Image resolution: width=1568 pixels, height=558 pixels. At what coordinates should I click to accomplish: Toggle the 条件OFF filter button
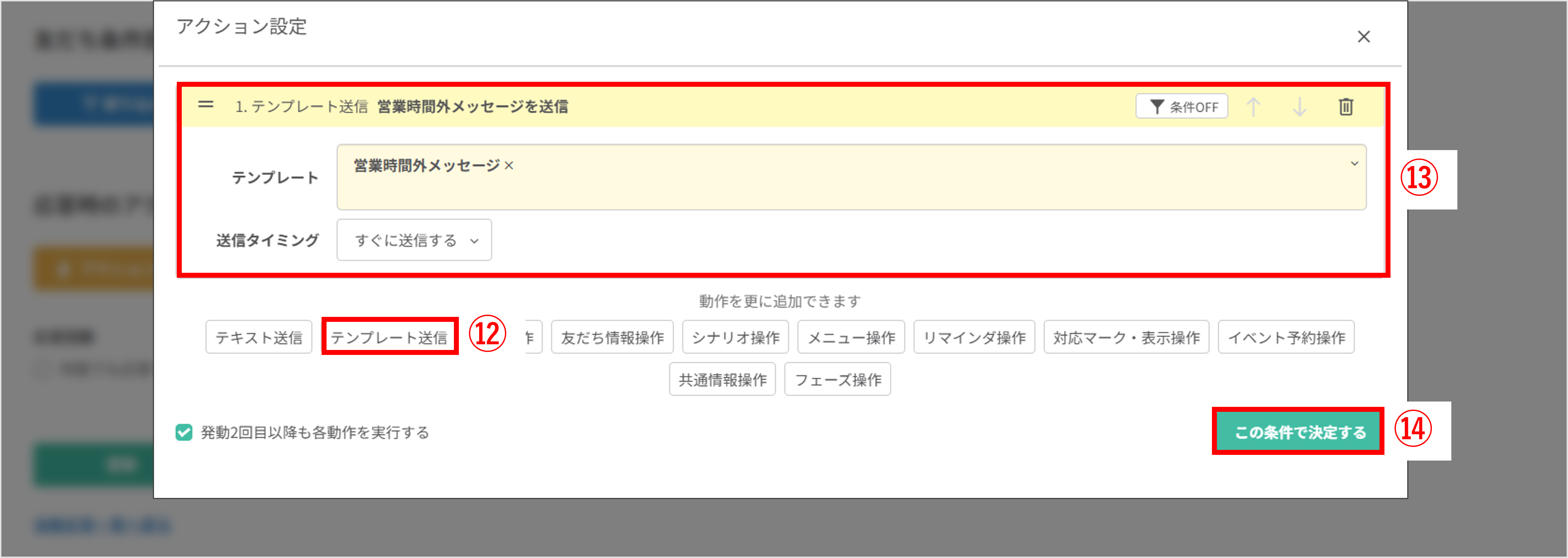pyautogui.click(x=1181, y=107)
